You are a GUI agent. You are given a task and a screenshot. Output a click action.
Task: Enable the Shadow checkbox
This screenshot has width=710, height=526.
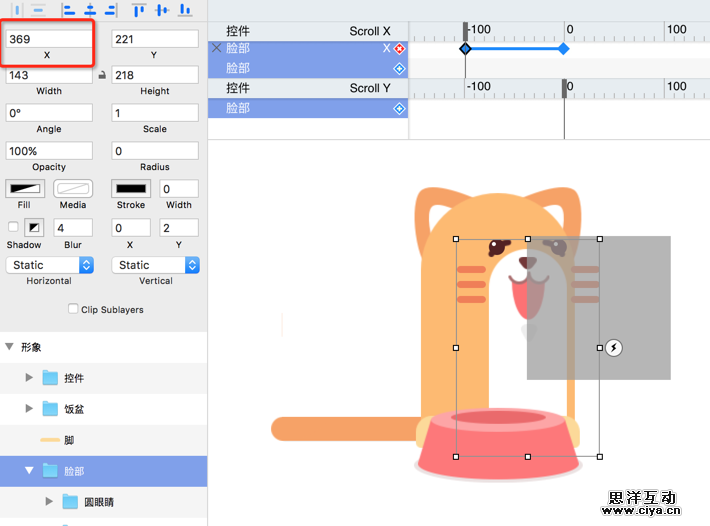[x=13, y=226]
